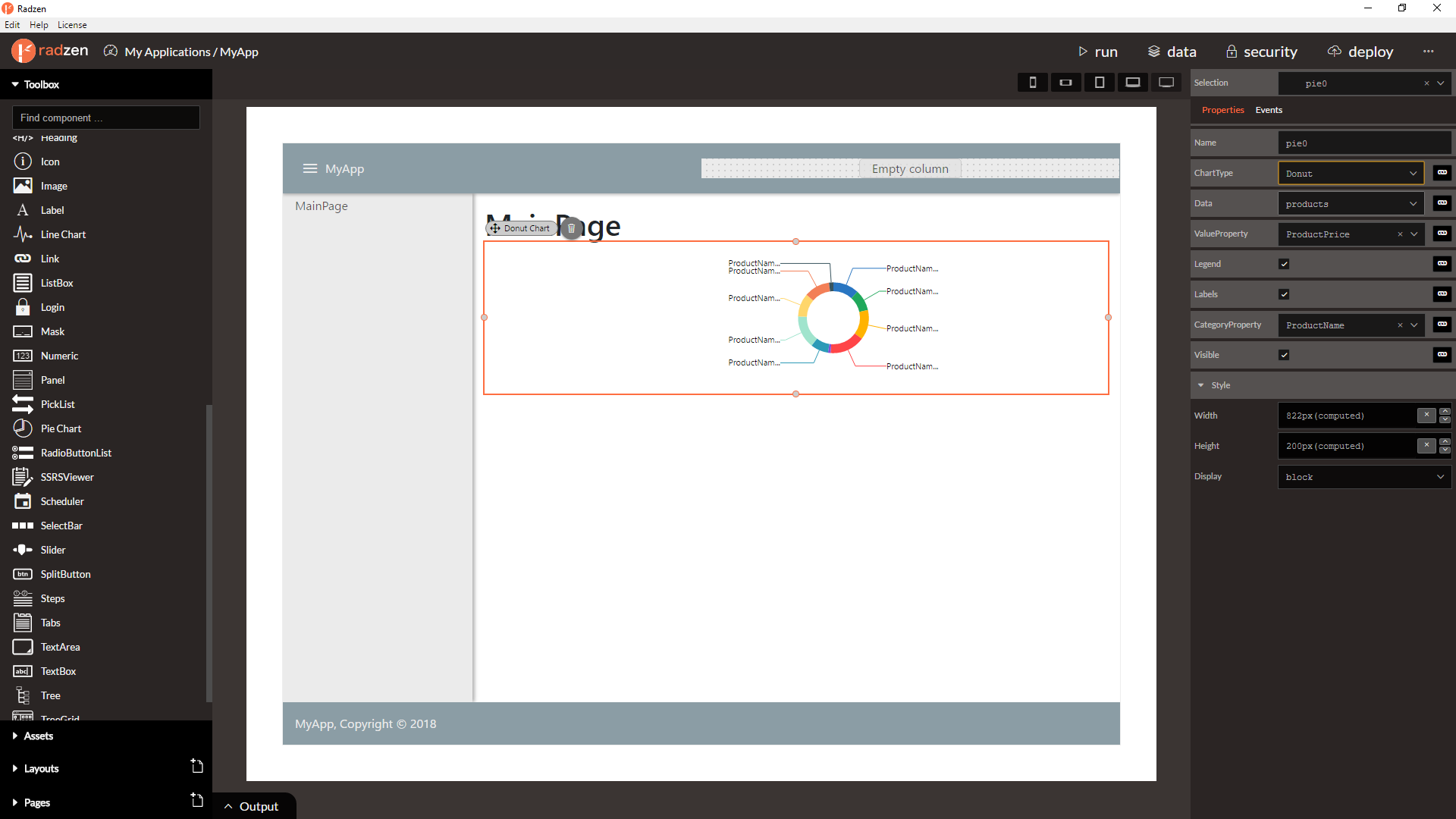The height and width of the screenshot is (819, 1456).
Task: Select the Line Chart component icon
Action: (23, 234)
